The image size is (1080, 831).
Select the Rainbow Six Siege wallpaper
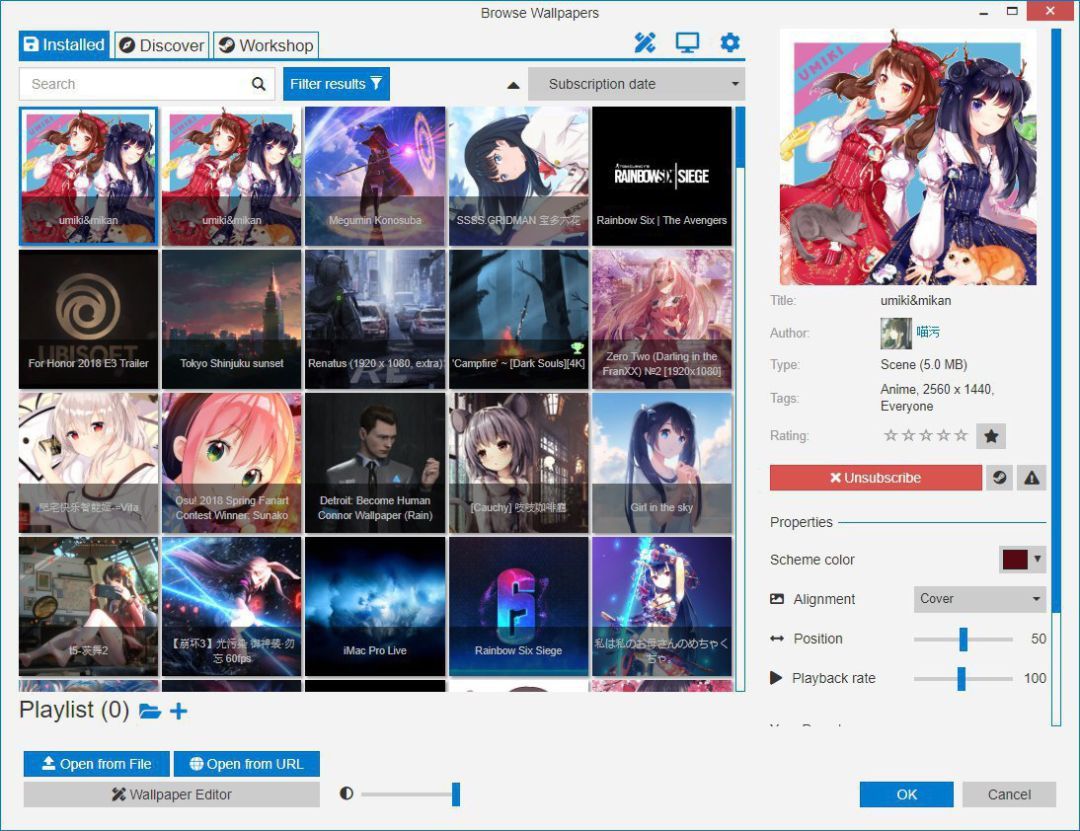[519, 606]
